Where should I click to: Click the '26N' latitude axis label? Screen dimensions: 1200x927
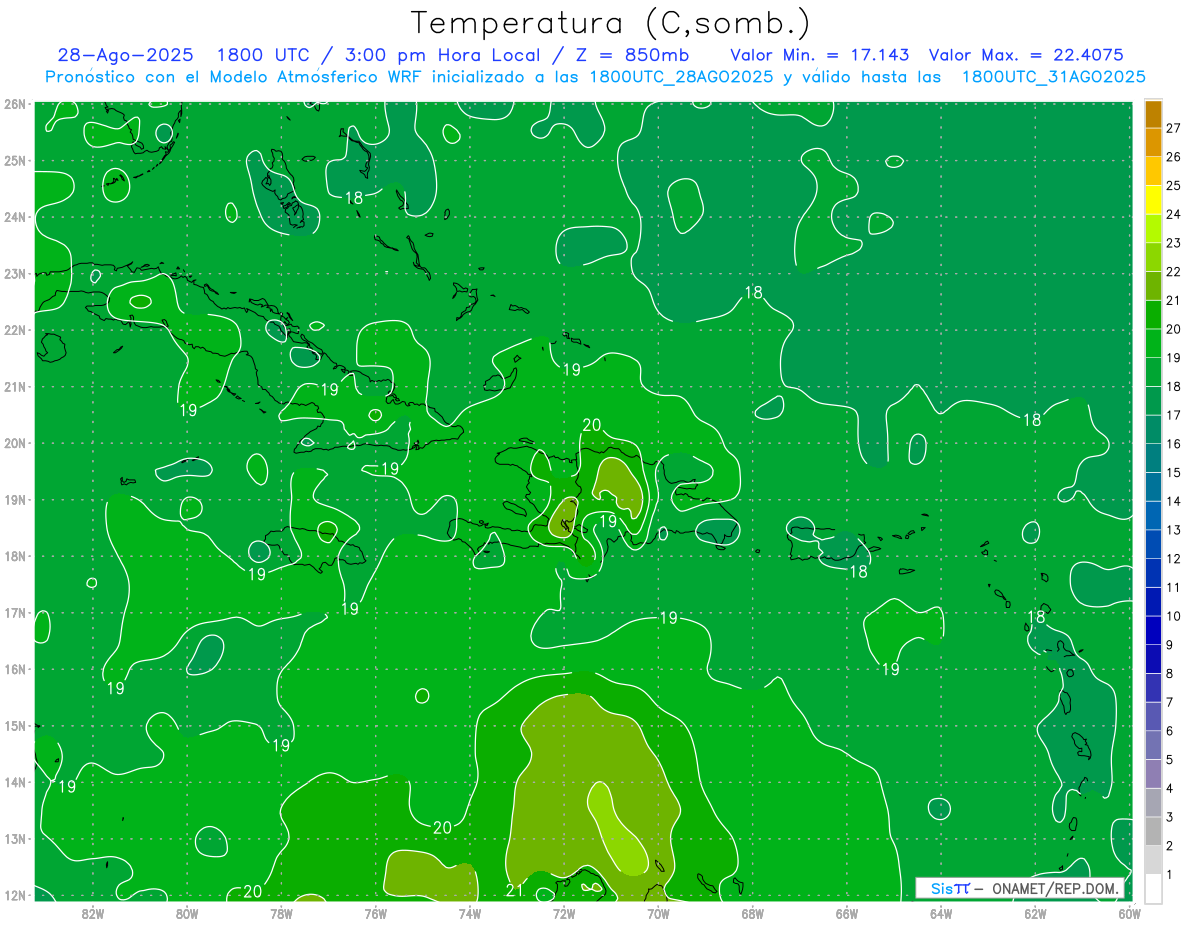(15, 104)
